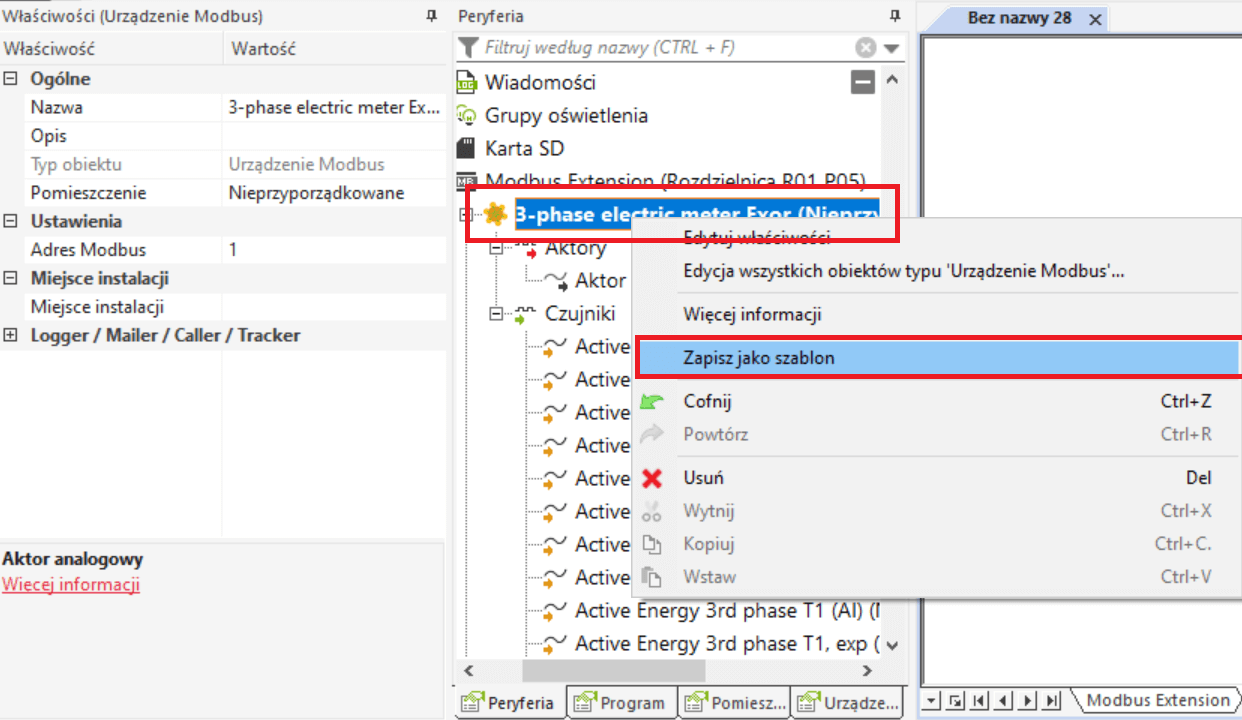Click the filter funnel icon in Peryferia
This screenshot has width=1242, height=720.
coord(468,48)
